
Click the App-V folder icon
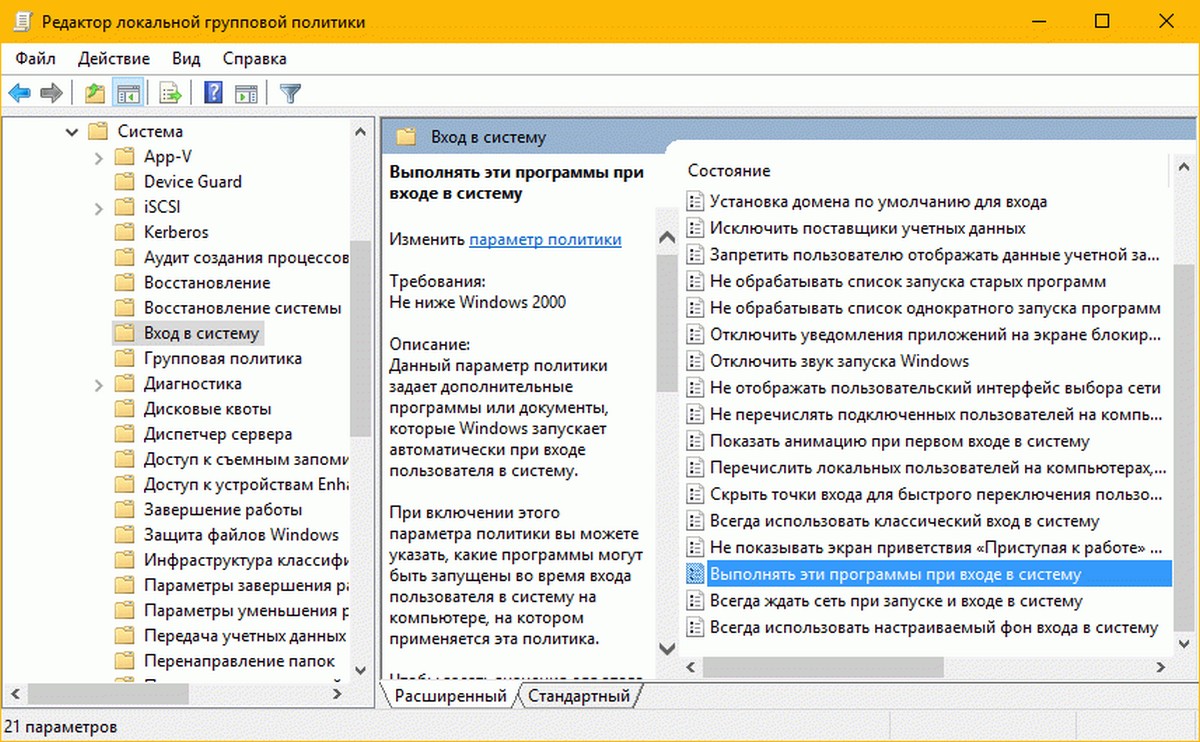(124, 156)
